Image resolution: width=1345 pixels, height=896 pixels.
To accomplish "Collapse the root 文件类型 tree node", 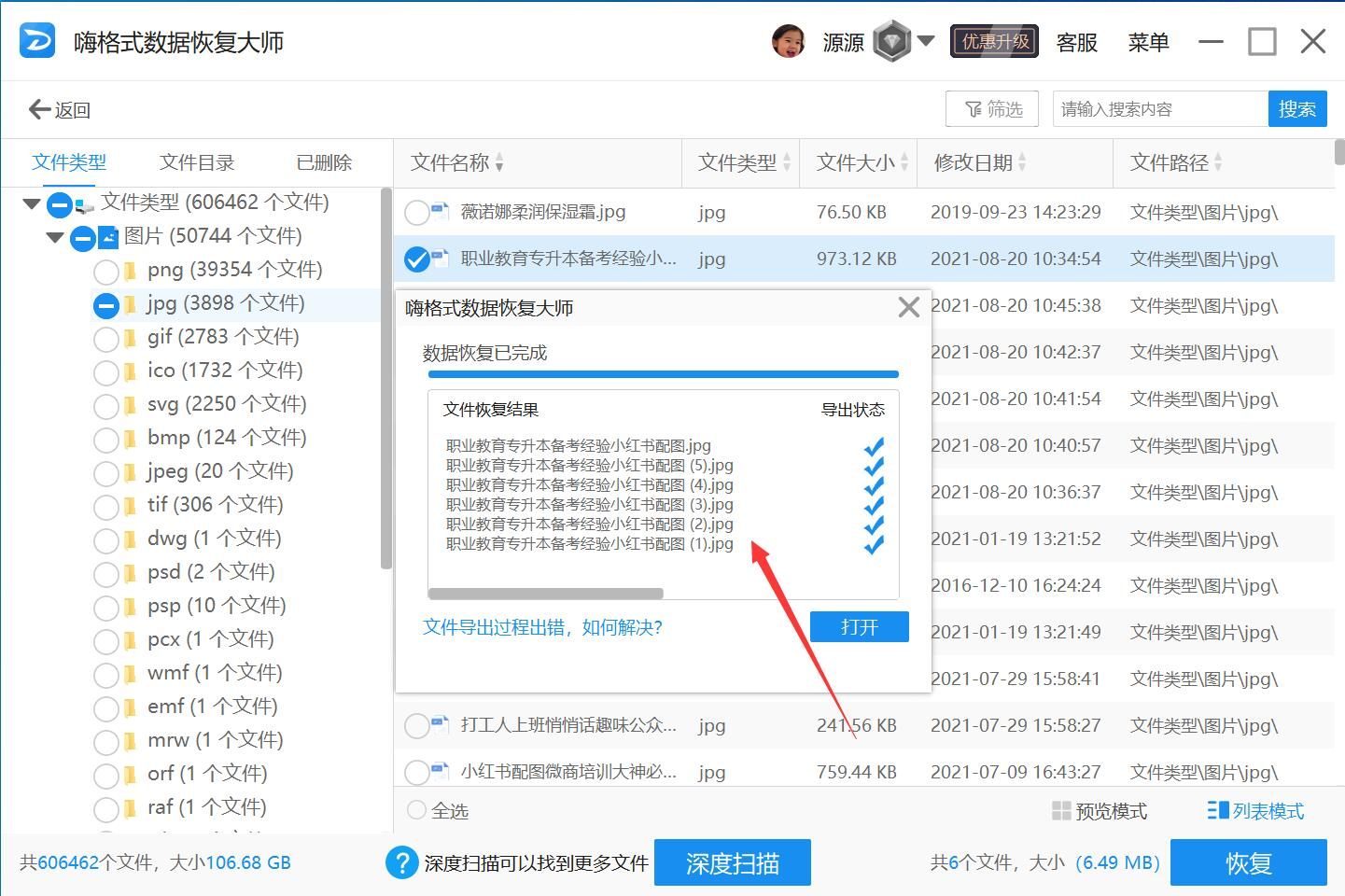I will (x=31, y=204).
